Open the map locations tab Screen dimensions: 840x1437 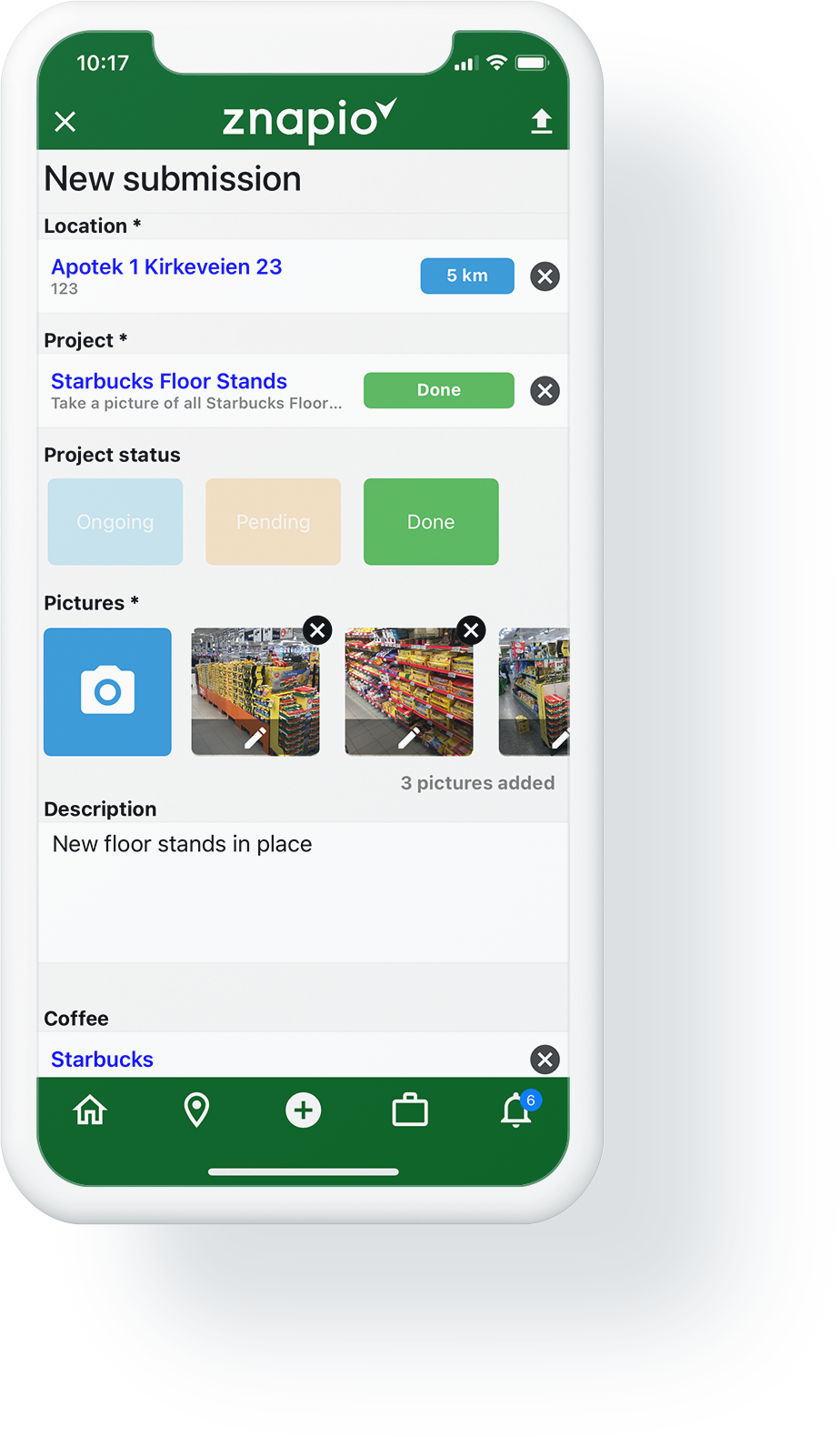[x=196, y=1110]
